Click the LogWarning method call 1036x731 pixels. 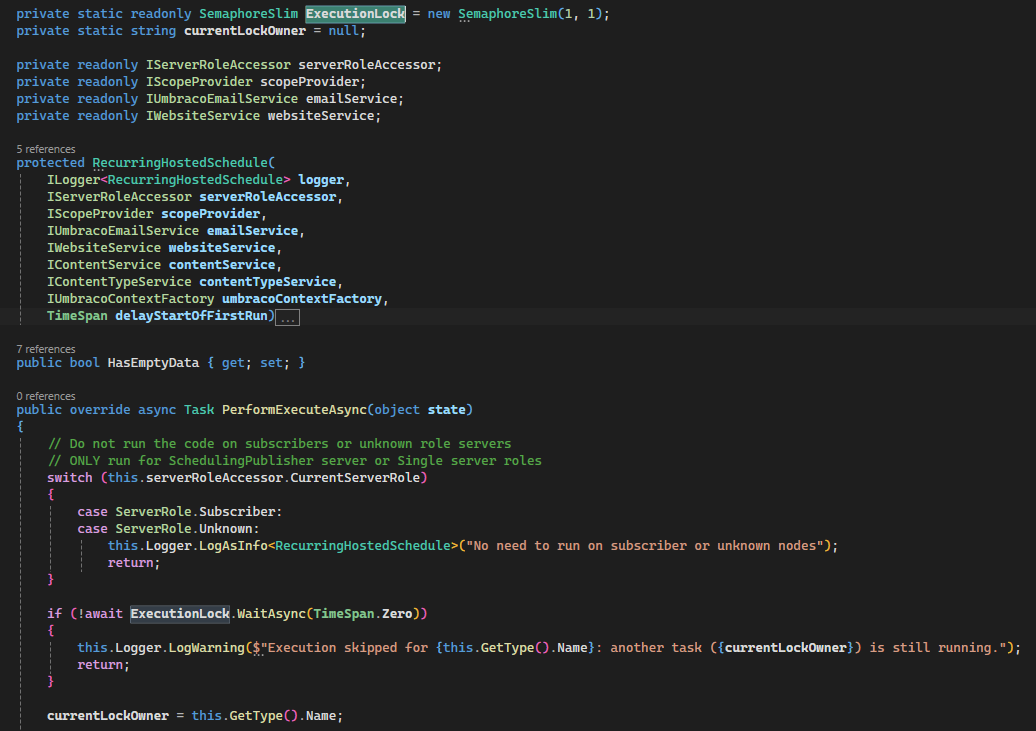tap(206, 648)
